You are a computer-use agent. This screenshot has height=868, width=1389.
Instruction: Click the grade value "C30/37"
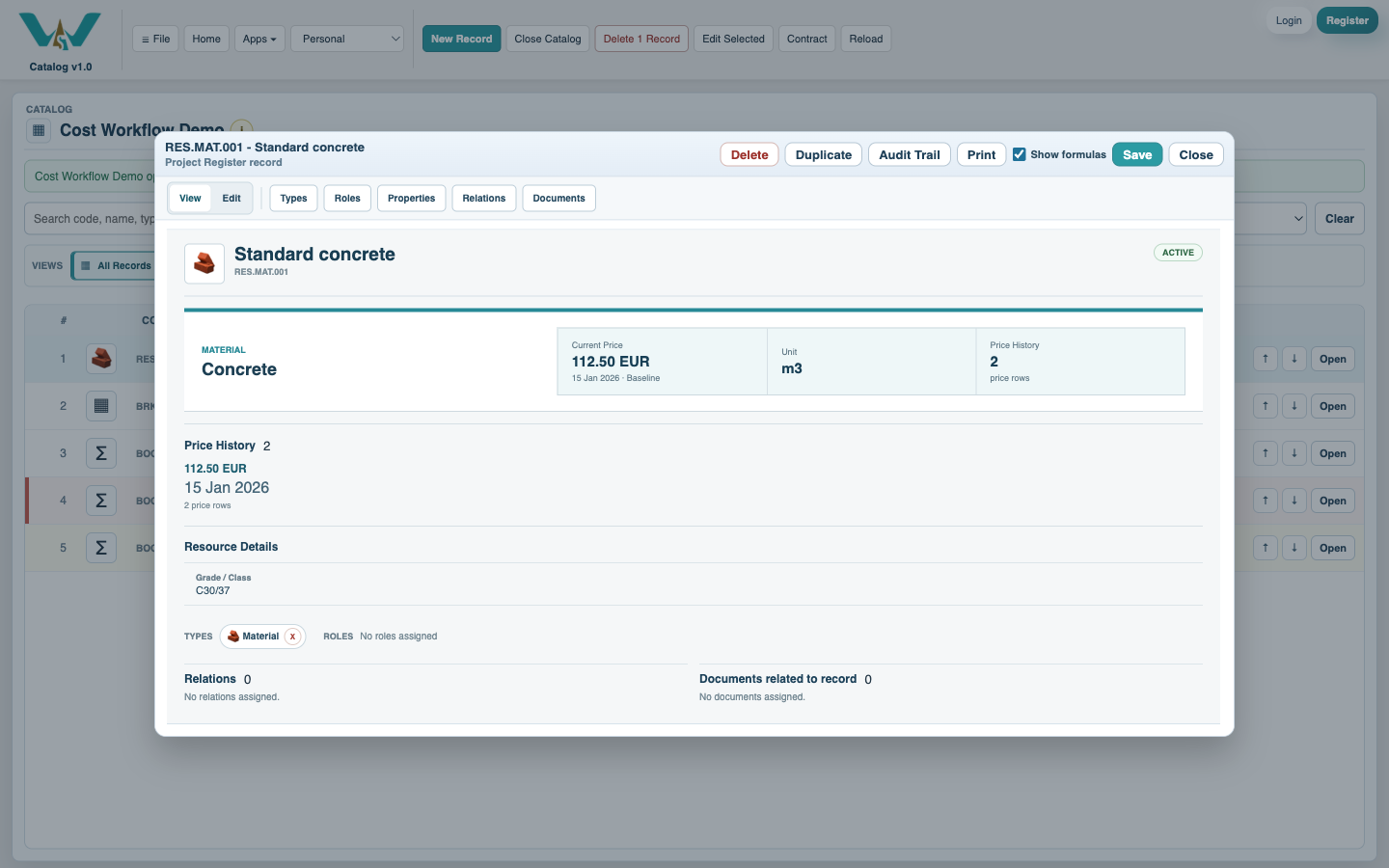[x=213, y=590]
